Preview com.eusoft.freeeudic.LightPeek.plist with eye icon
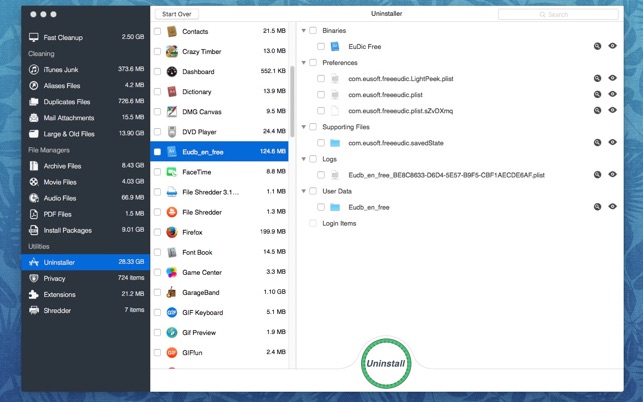This screenshot has height=402, width=643. pos(612,78)
